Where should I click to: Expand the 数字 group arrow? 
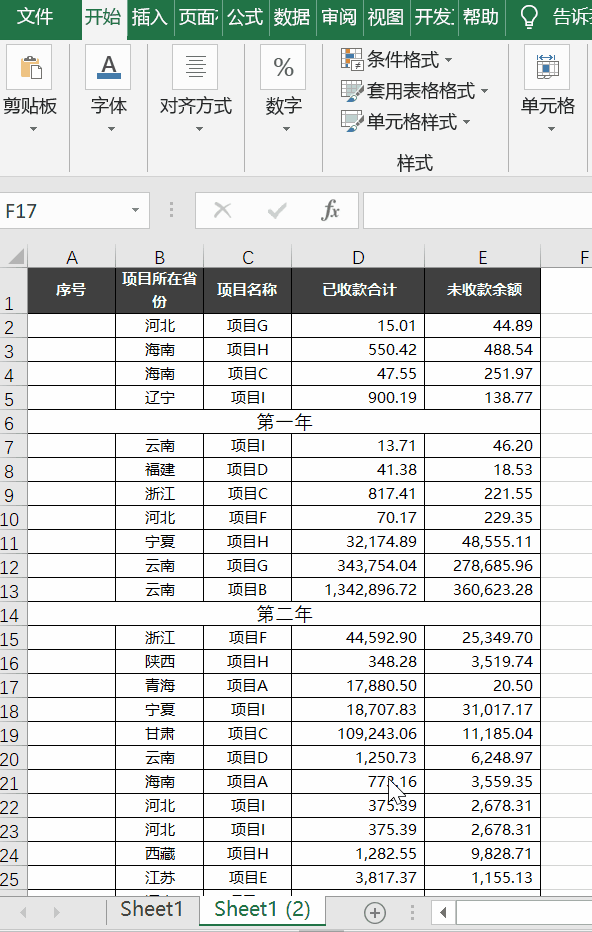pos(286,129)
